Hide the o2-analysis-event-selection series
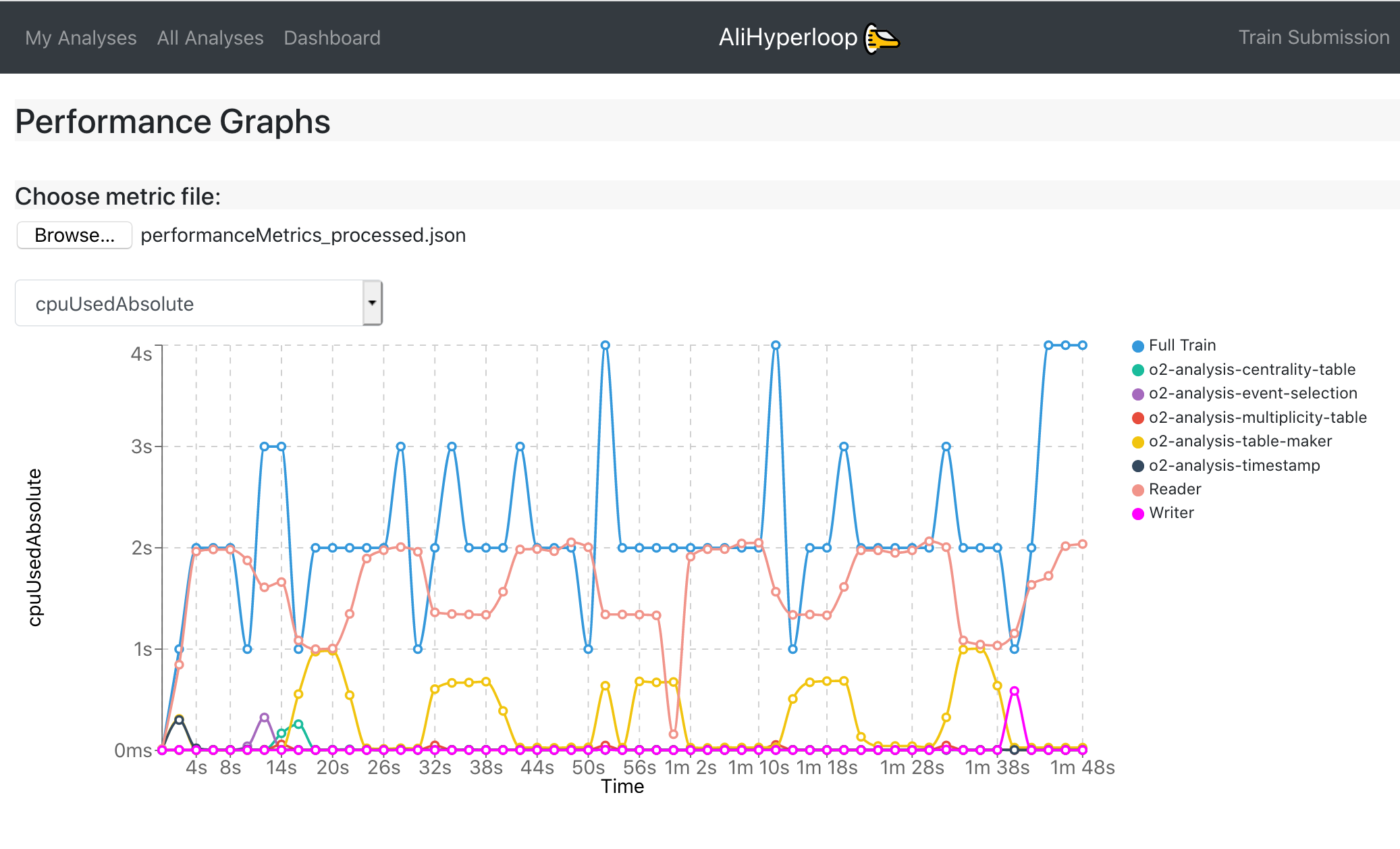The width and height of the screenshot is (1400, 849). [x=1138, y=394]
